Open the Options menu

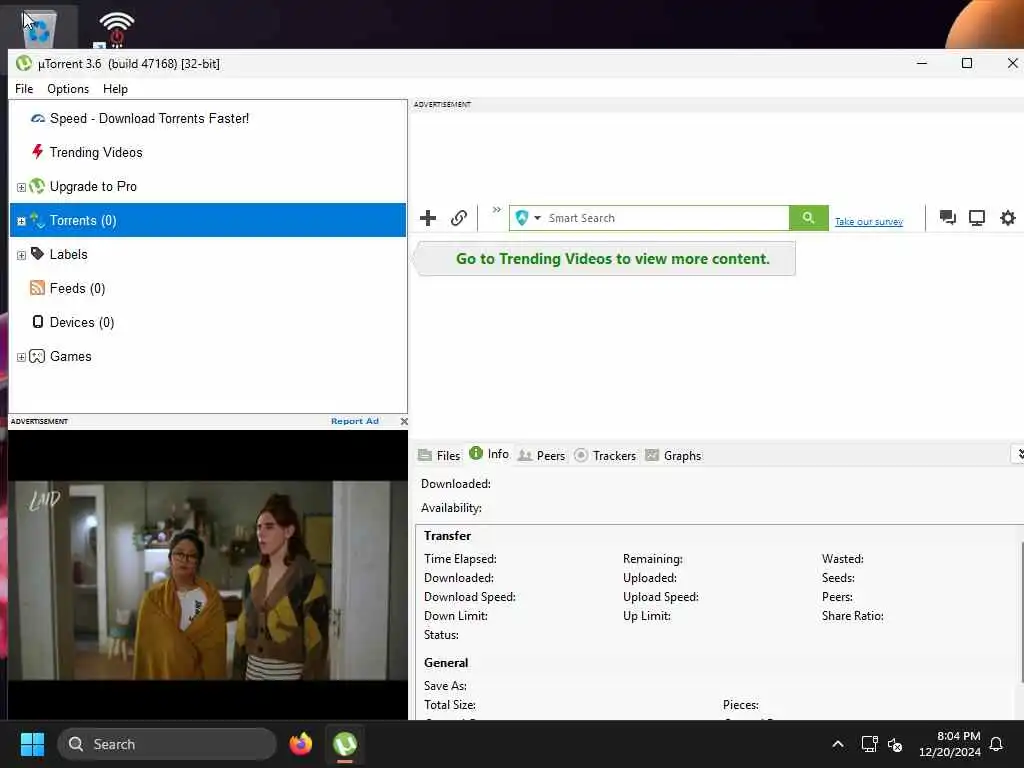point(68,89)
